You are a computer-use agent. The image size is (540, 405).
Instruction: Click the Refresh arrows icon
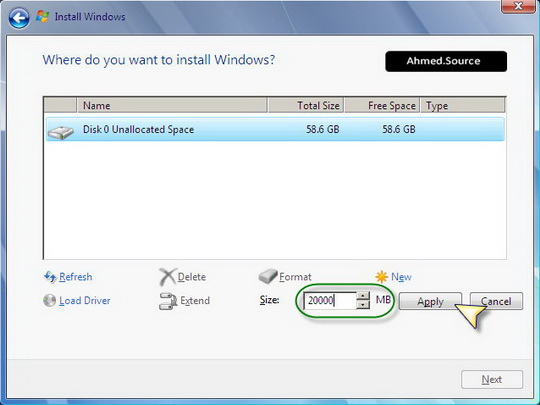[x=50, y=277]
